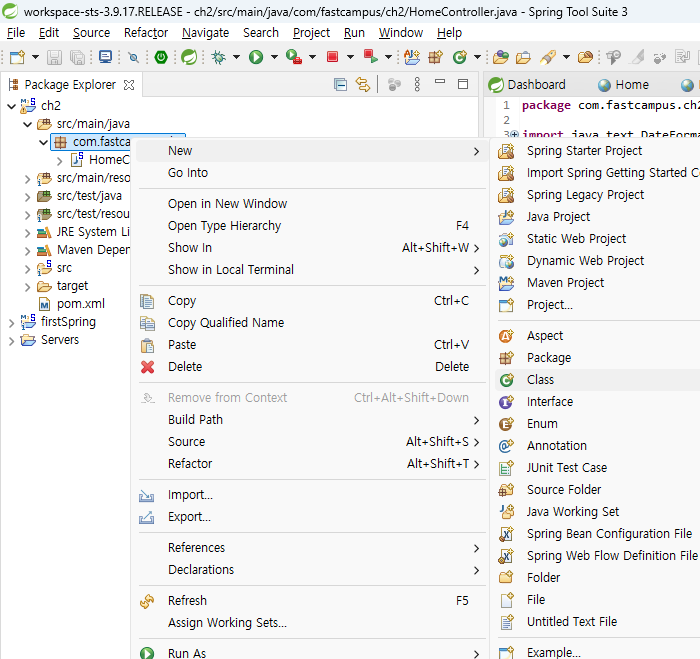Screen dimensions: 700x659
Task: Toggle Link with Editor in Package Explorer
Action: pyautogui.click(x=362, y=84)
